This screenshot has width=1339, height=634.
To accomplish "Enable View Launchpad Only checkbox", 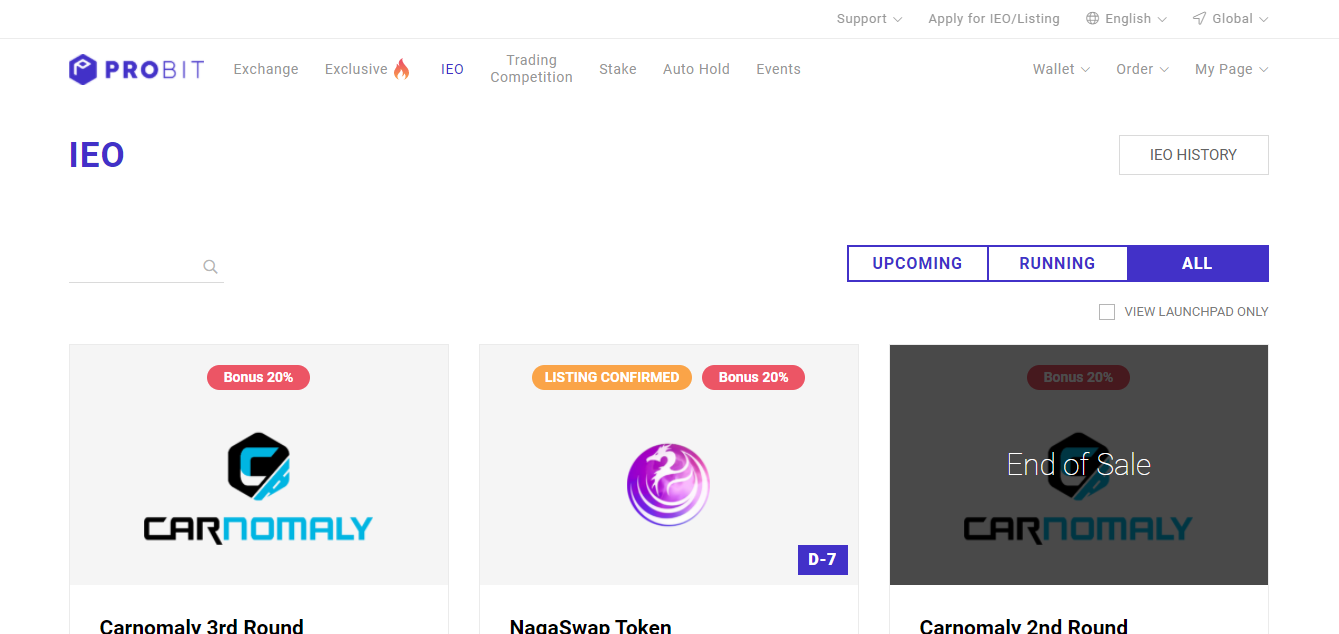I will coord(1107,312).
